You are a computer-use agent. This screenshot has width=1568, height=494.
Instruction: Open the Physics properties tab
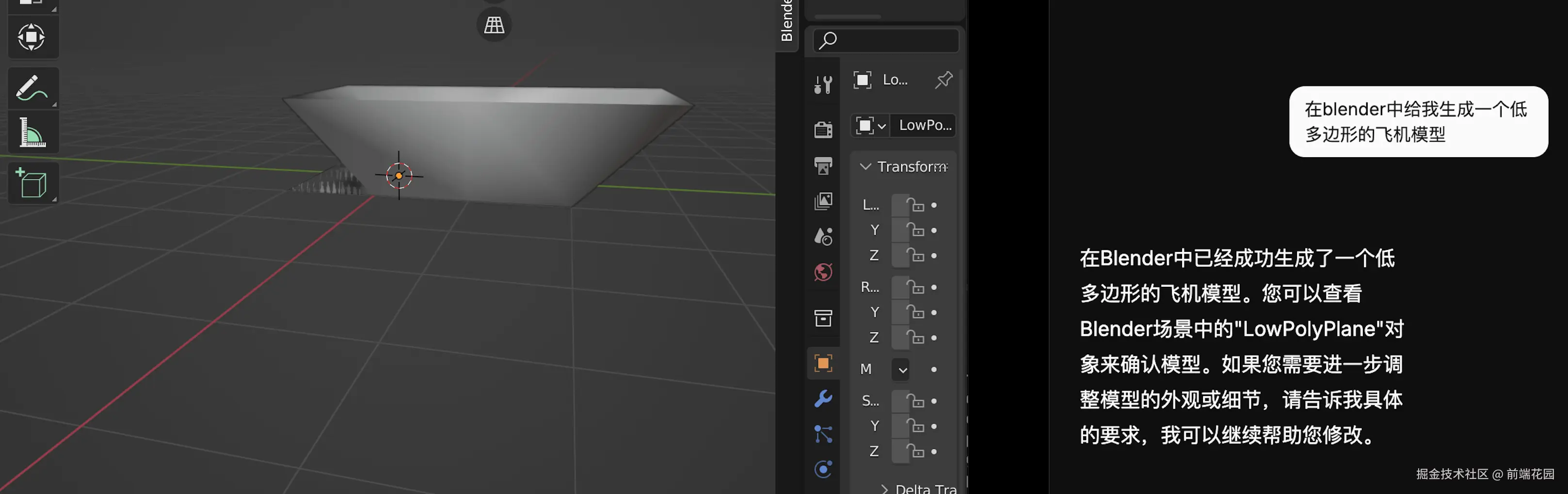pyautogui.click(x=823, y=469)
